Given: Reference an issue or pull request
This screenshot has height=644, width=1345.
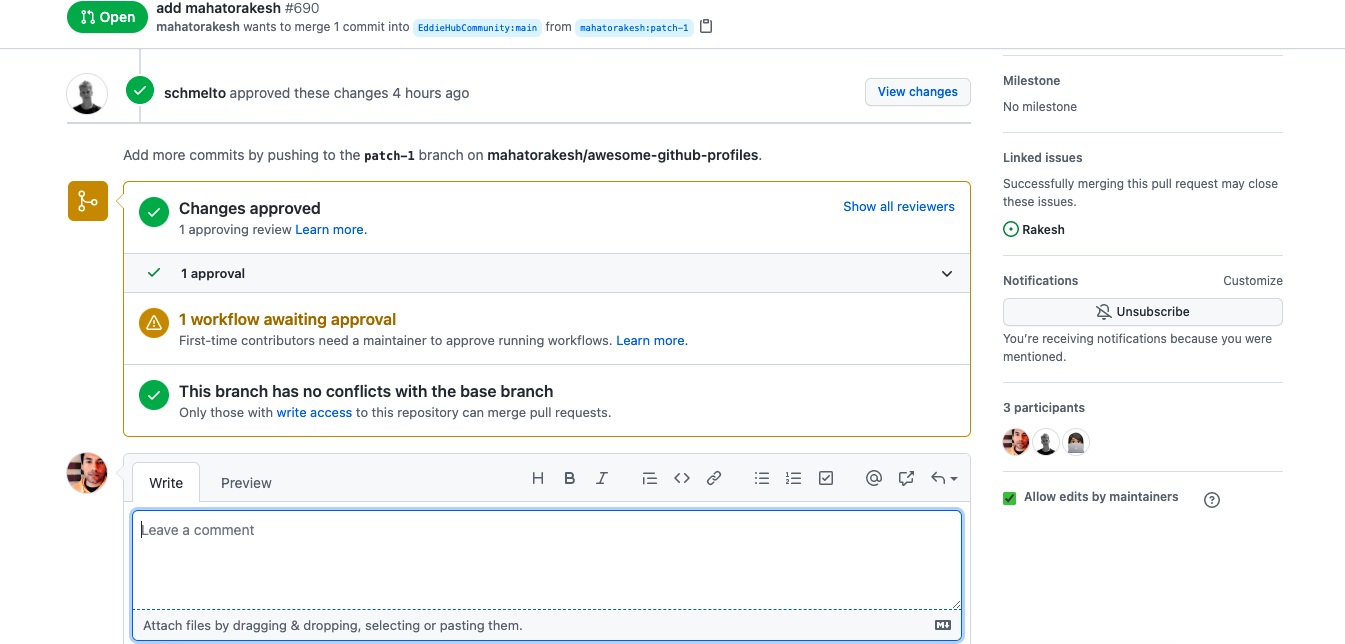Looking at the screenshot, I should 906,479.
